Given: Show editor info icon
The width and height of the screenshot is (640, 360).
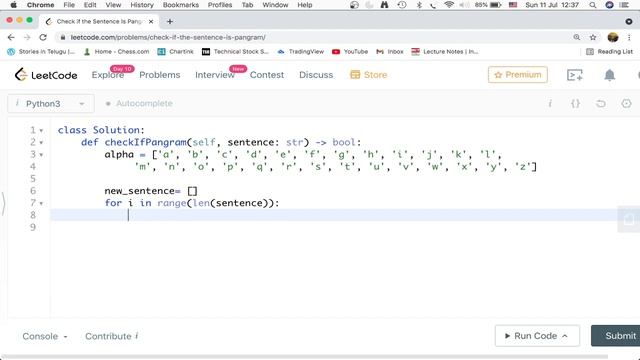Looking at the screenshot, I should point(550,104).
